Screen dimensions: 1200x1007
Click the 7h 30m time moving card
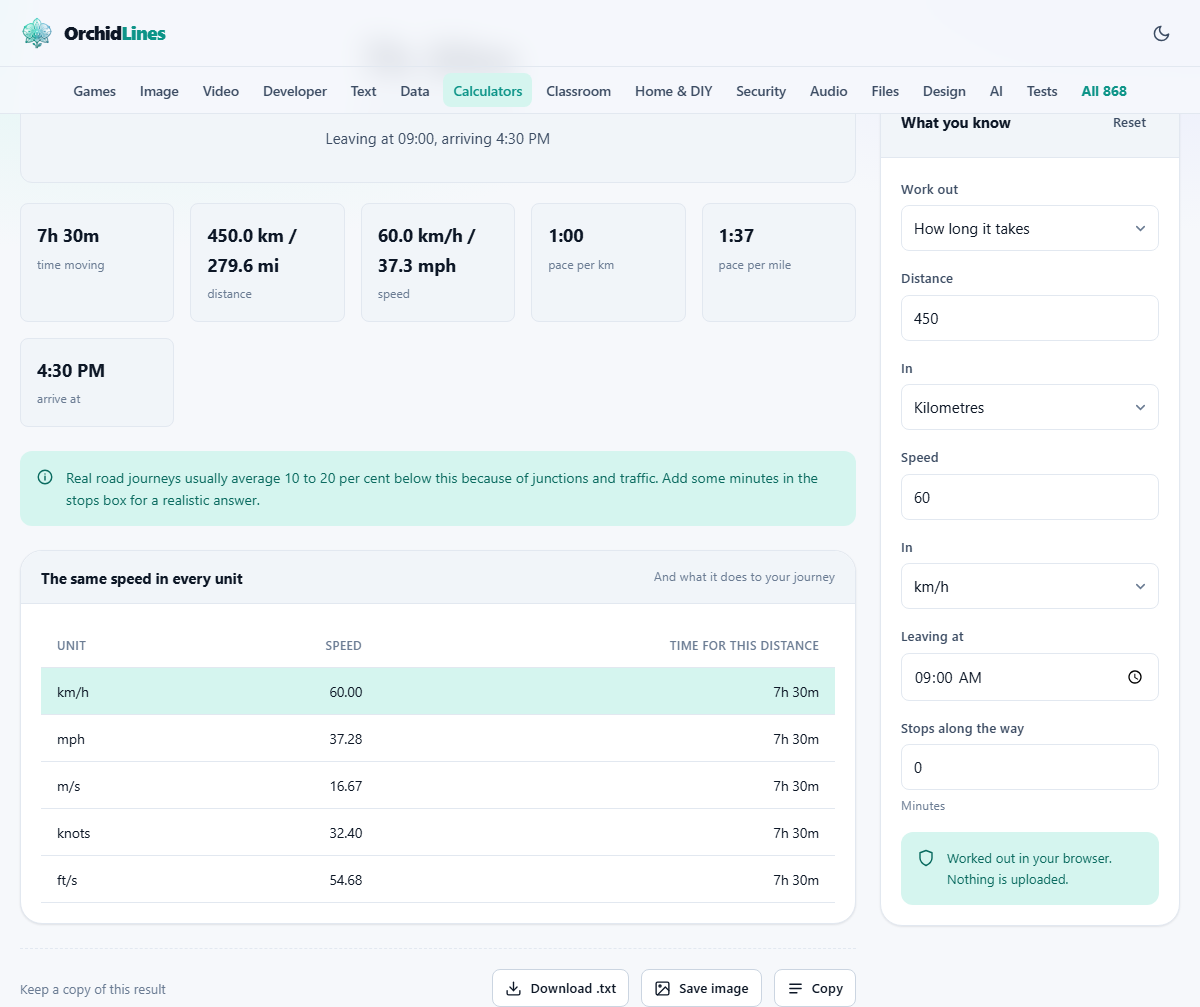pyautogui.click(x=97, y=263)
